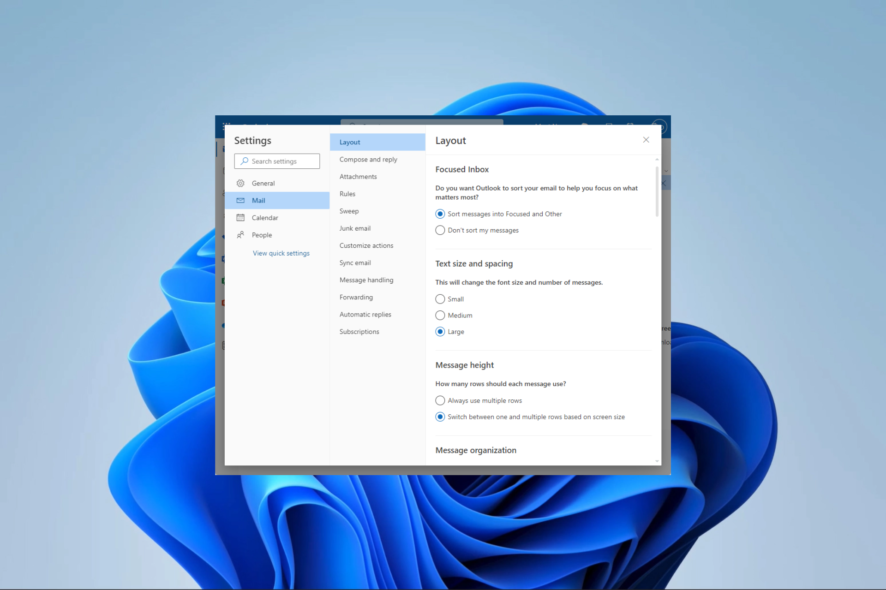
Task: Open Sync email settings
Action: pos(377,263)
